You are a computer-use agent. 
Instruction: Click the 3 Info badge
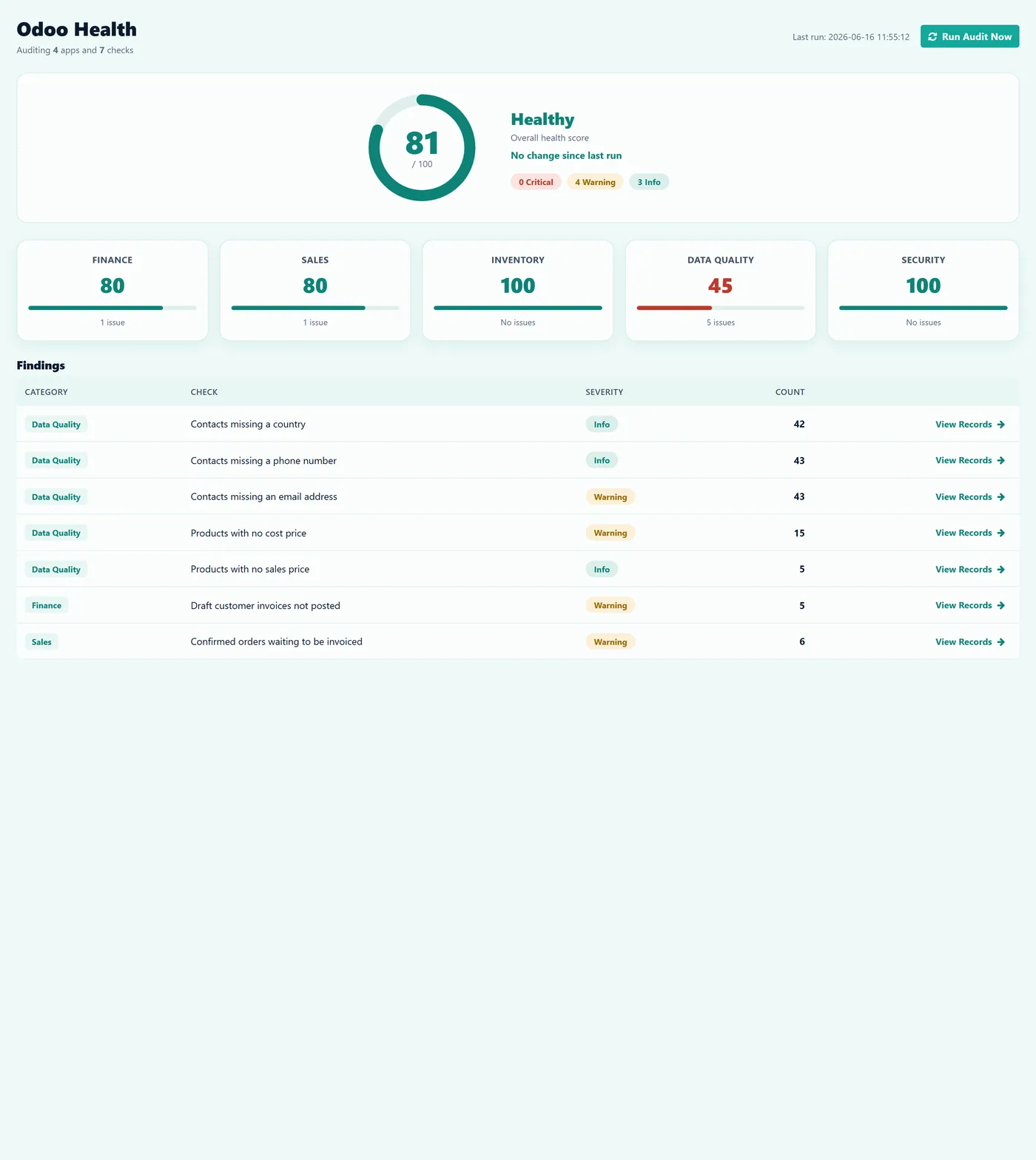point(649,182)
